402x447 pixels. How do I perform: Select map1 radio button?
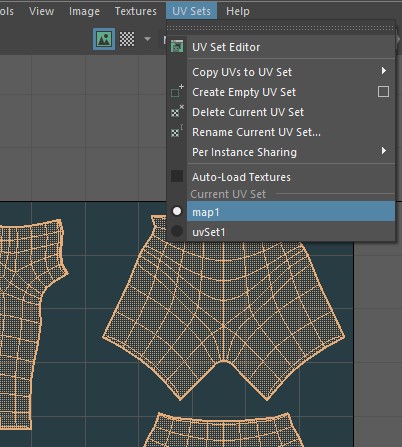pyautogui.click(x=177, y=211)
